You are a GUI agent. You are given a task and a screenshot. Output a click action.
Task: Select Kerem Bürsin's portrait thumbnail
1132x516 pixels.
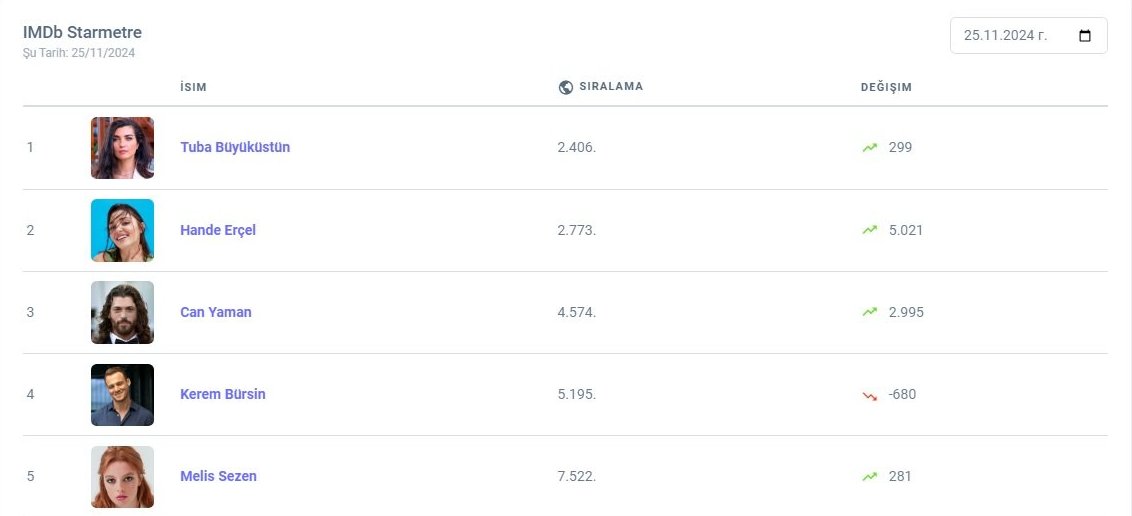point(122,394)
